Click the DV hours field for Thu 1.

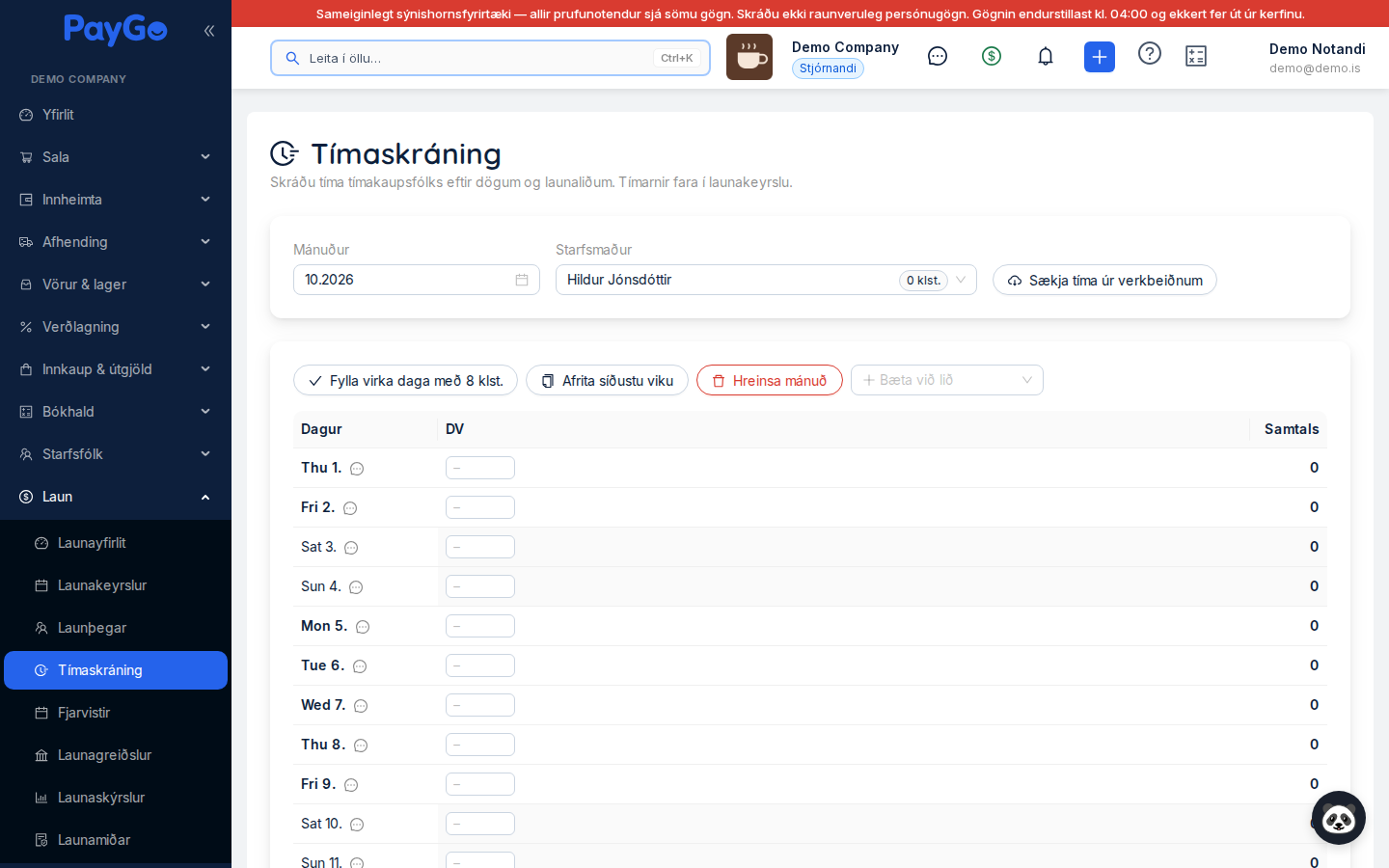[x=480, y=468]
